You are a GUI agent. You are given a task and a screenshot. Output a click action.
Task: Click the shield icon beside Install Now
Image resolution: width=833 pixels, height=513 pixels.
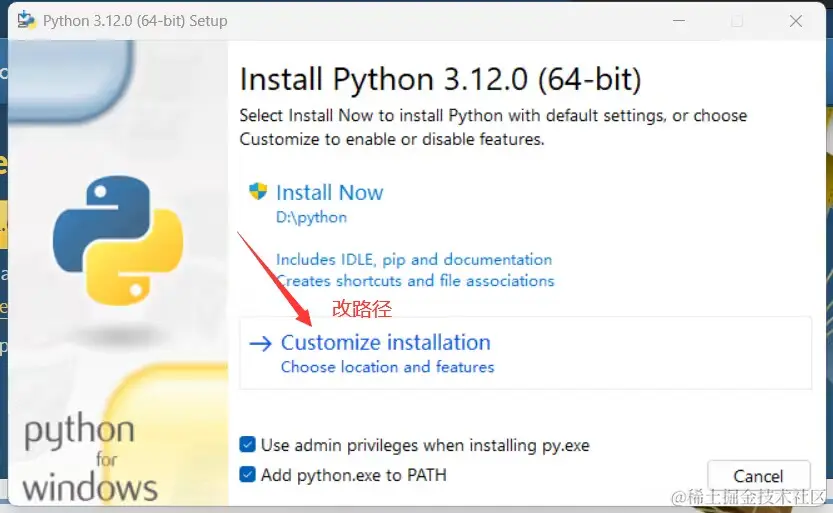[258, 191]
